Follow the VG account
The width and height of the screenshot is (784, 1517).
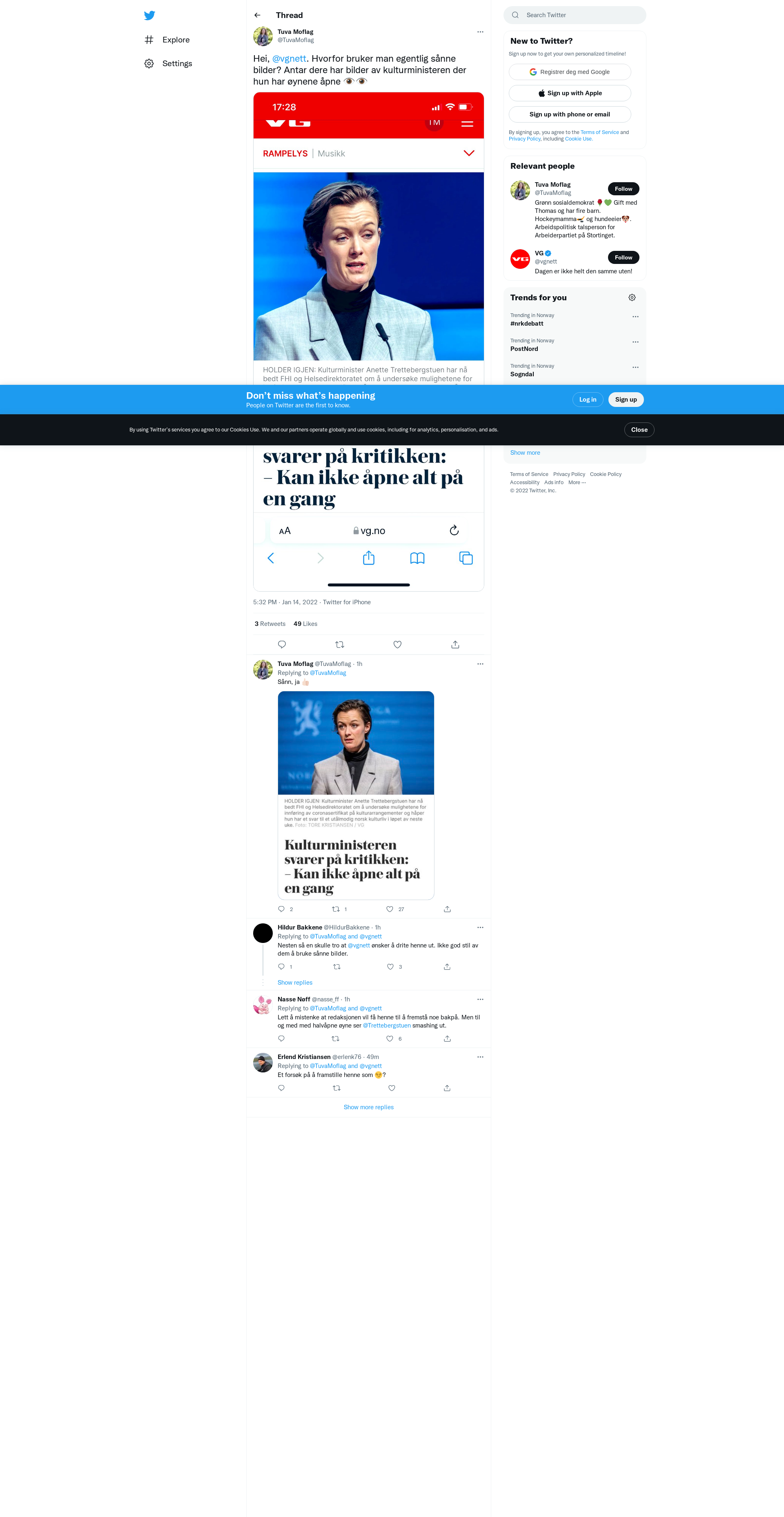tap(623, 257)
